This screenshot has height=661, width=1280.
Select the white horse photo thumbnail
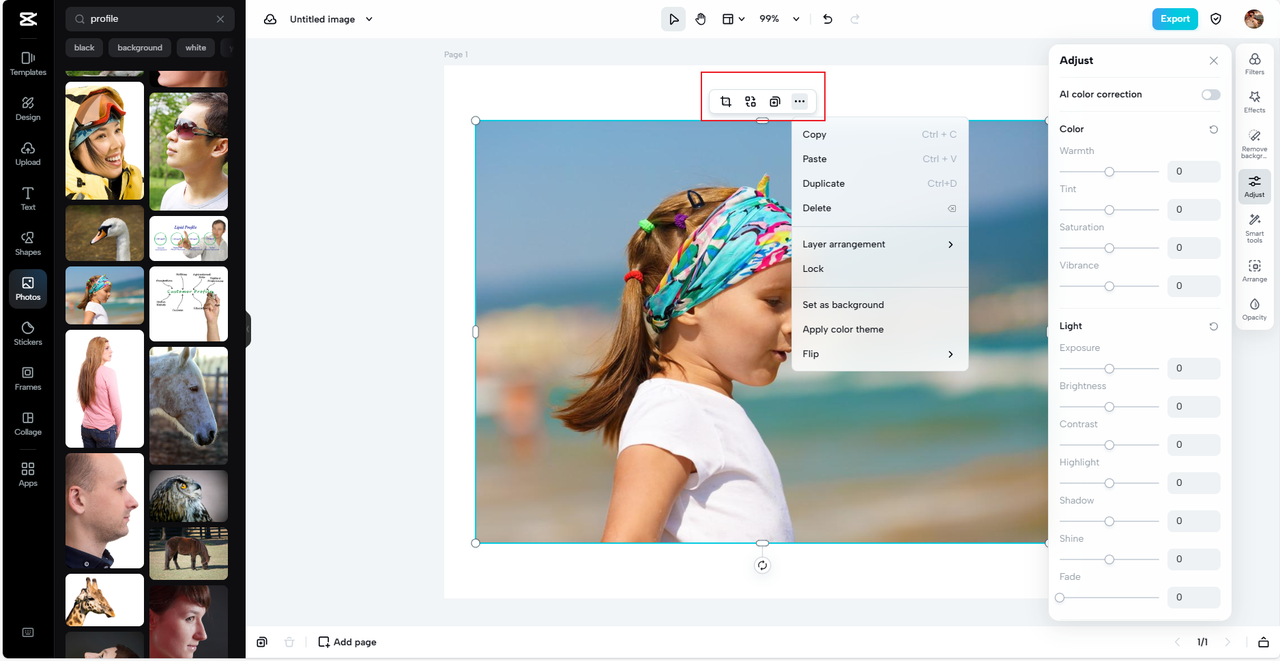click(x=189, y=406)
